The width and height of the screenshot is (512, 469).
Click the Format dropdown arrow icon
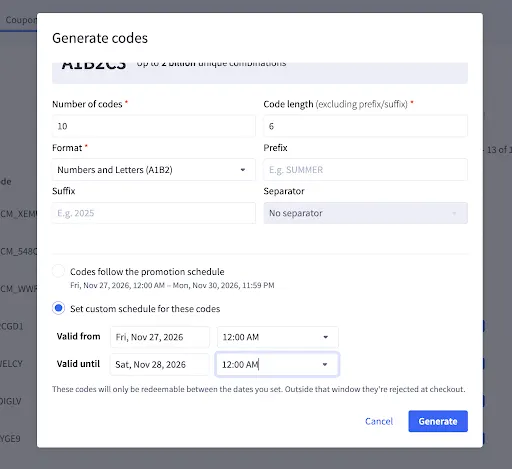point(243,170)
